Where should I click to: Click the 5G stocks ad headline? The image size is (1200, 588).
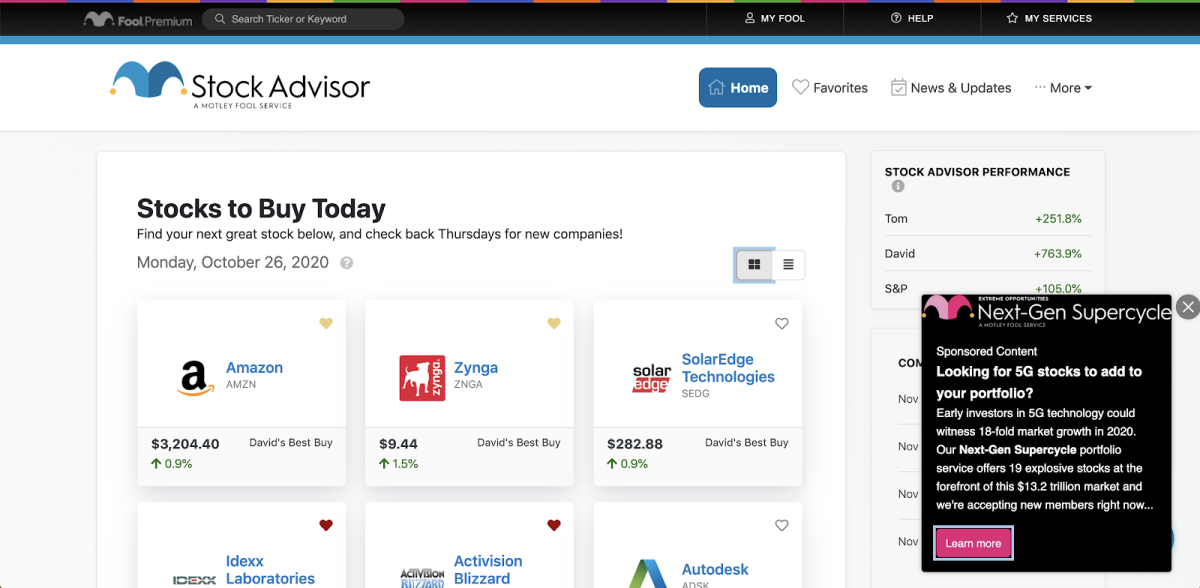[1039, 382]
